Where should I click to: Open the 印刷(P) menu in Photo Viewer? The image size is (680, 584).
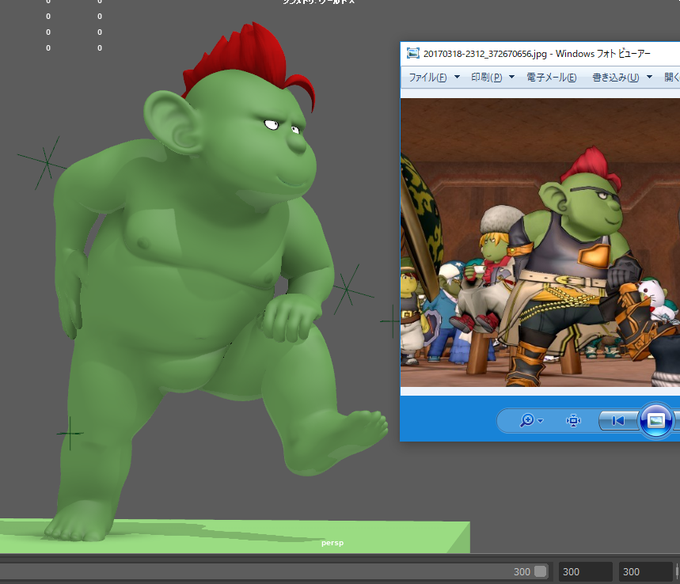tap(493, 77)
